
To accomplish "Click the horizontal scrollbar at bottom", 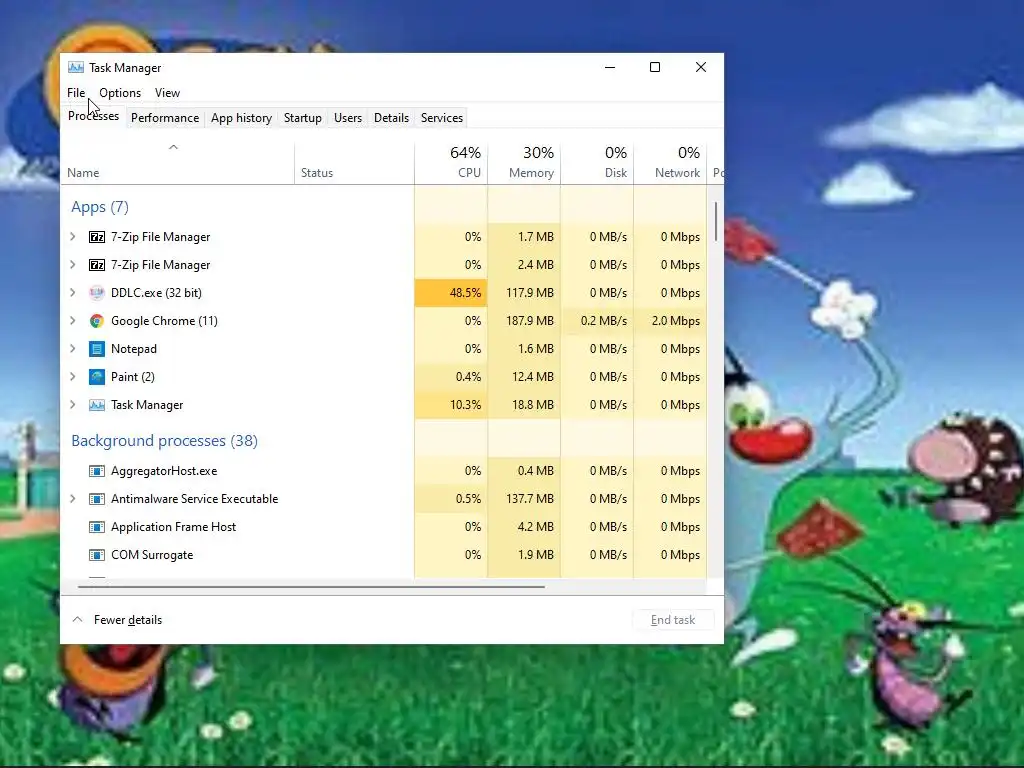I will click(x=311, y=586).
